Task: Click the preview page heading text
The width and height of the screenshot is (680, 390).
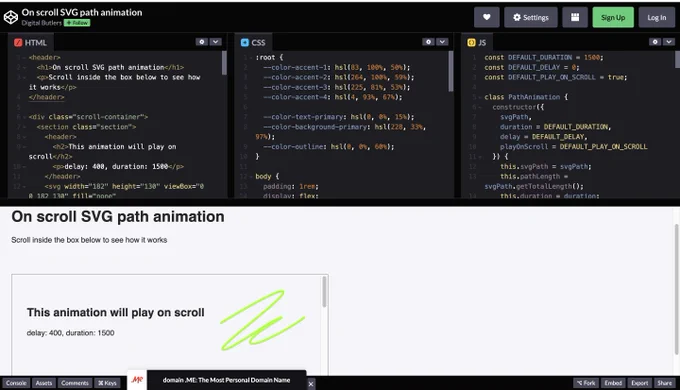Action: (118, 216)
